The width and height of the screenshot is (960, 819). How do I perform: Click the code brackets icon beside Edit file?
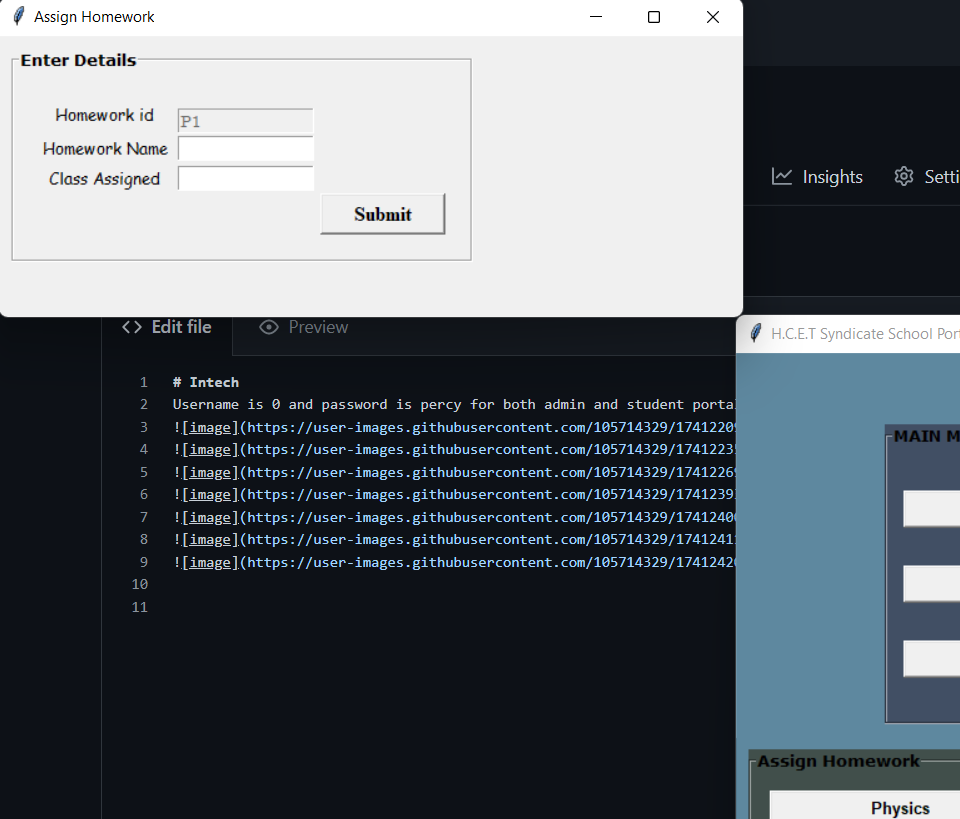[131, 326]
